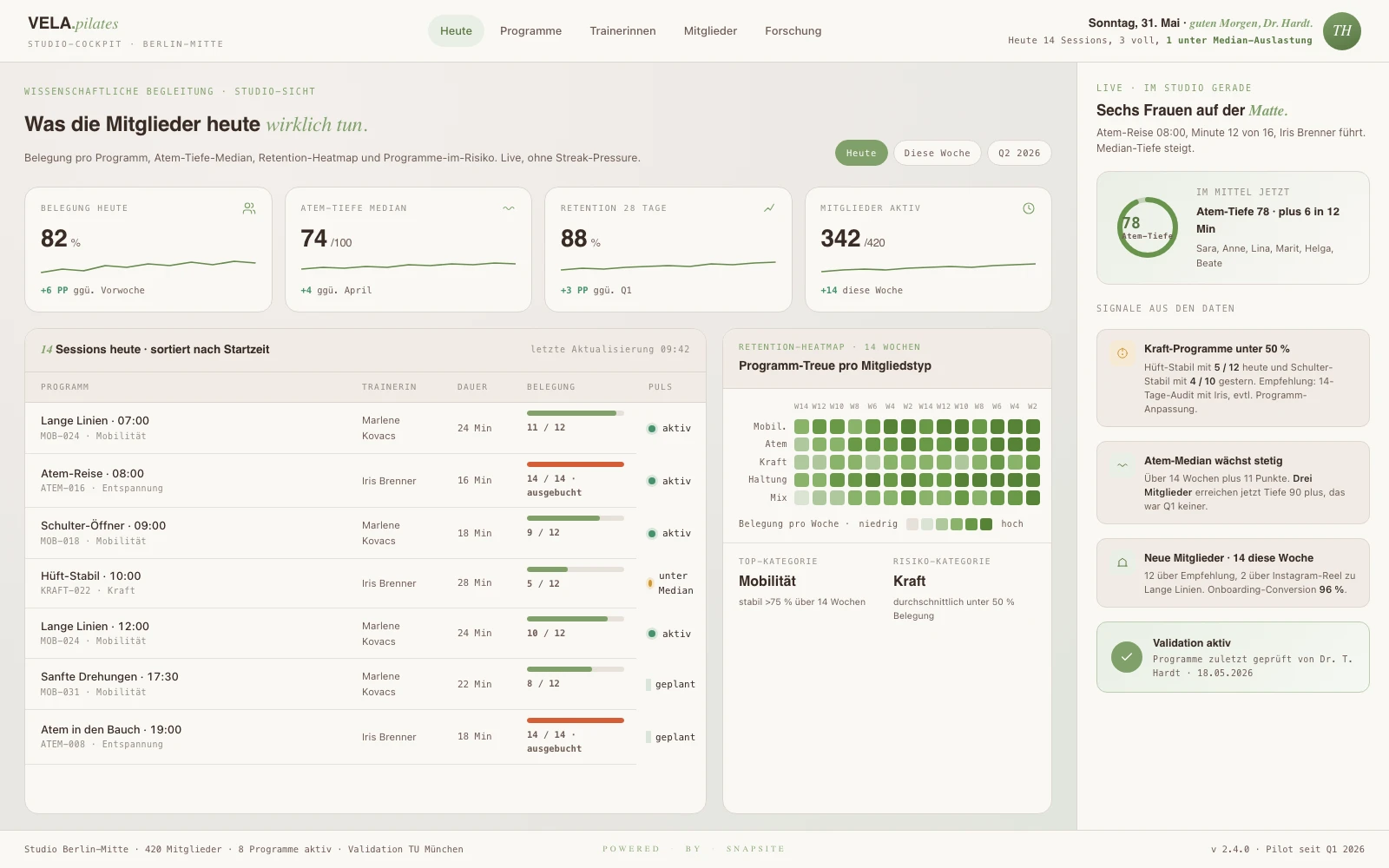Screen dimensions: 1389x868
Task: Click the Lange Linien 07:00 occupancy bar
Action: pyautogui.click(x=576, y=413)
